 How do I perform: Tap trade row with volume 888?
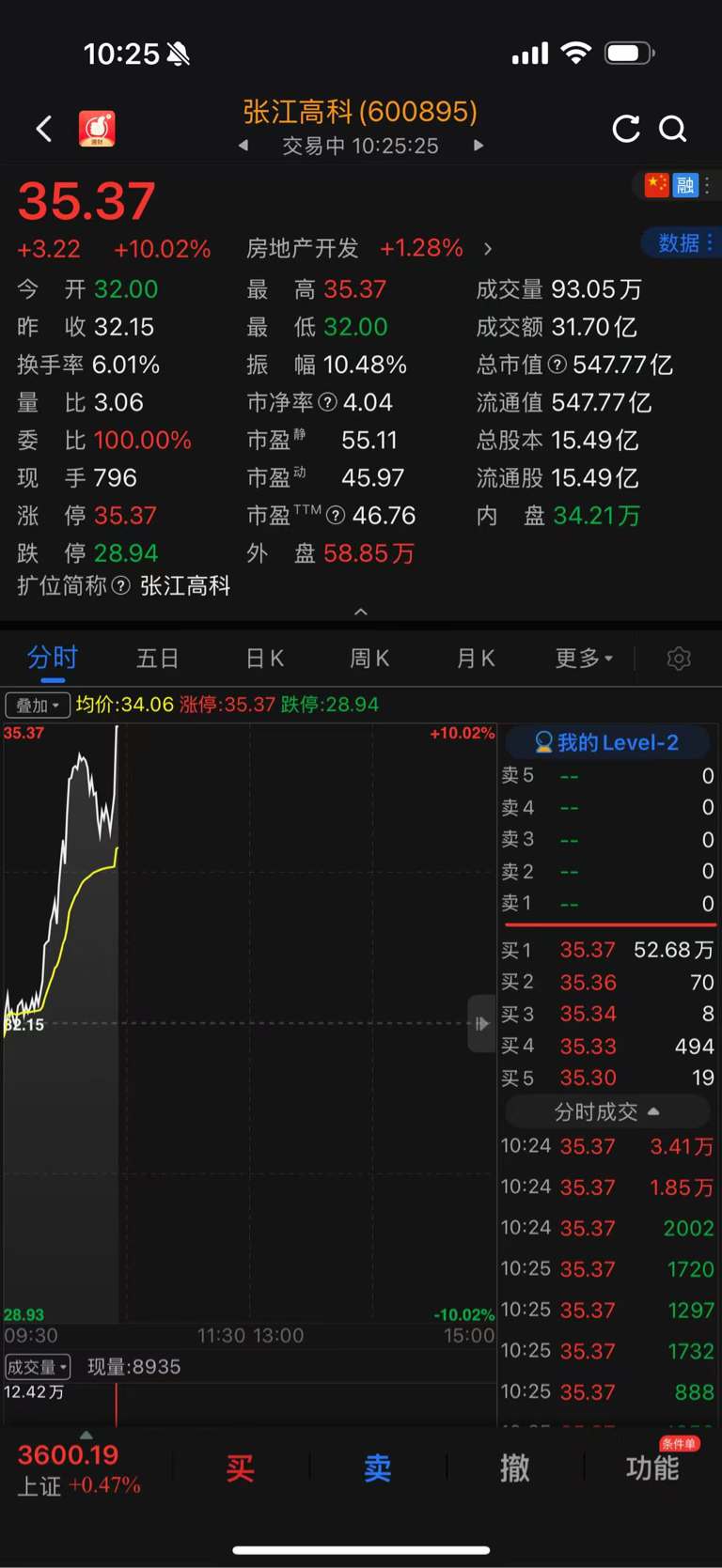607,1391
